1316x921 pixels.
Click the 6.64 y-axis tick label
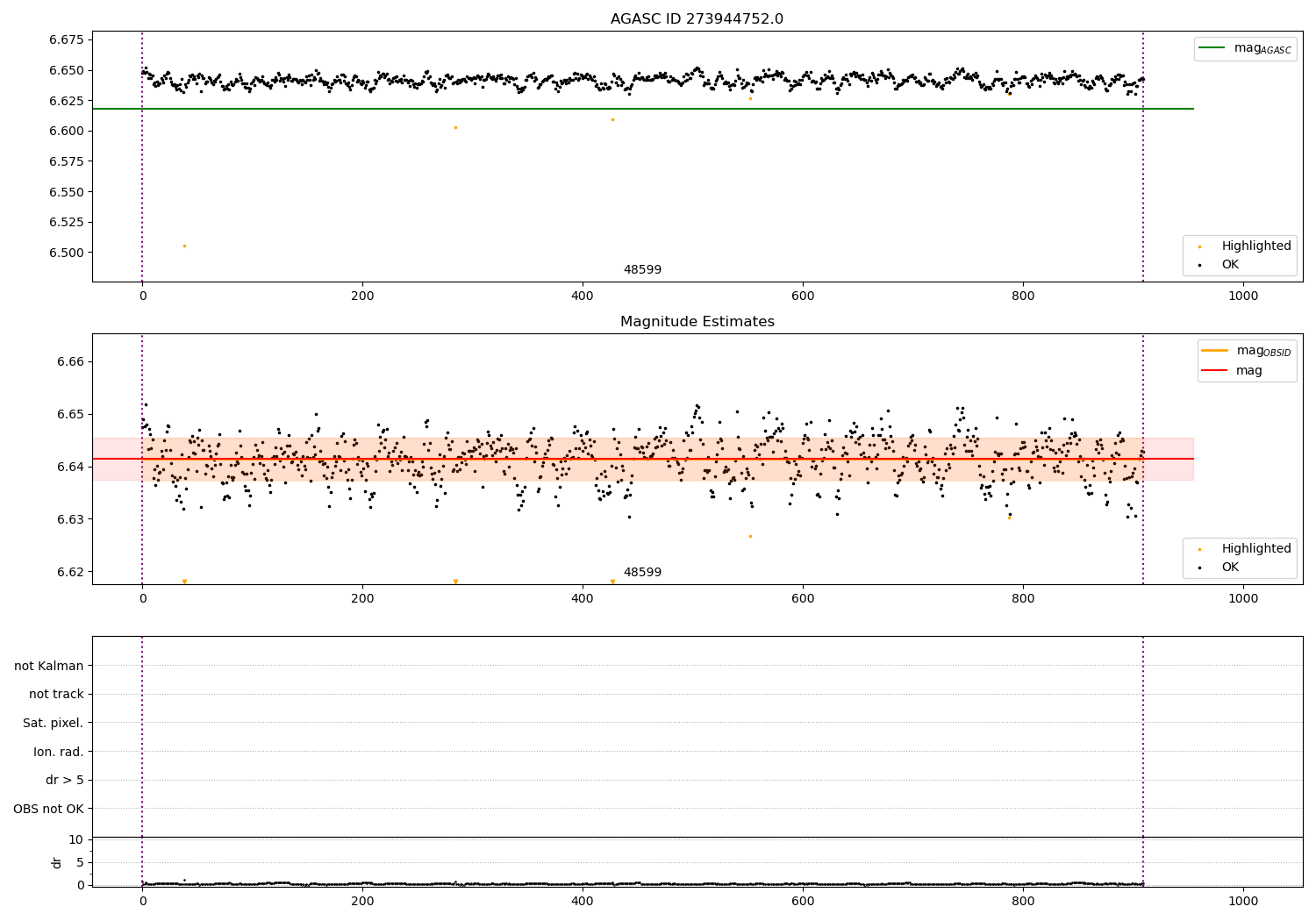point(70,467)
